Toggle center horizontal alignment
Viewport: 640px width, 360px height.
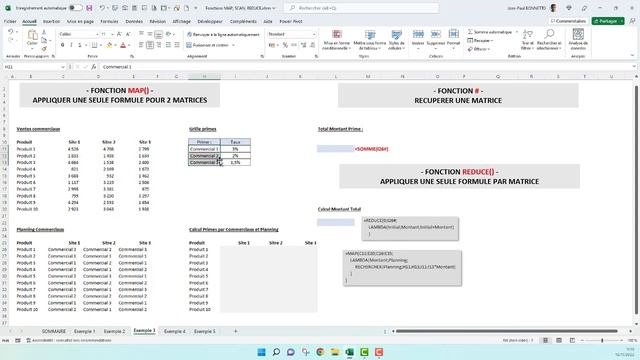[150, 45]
